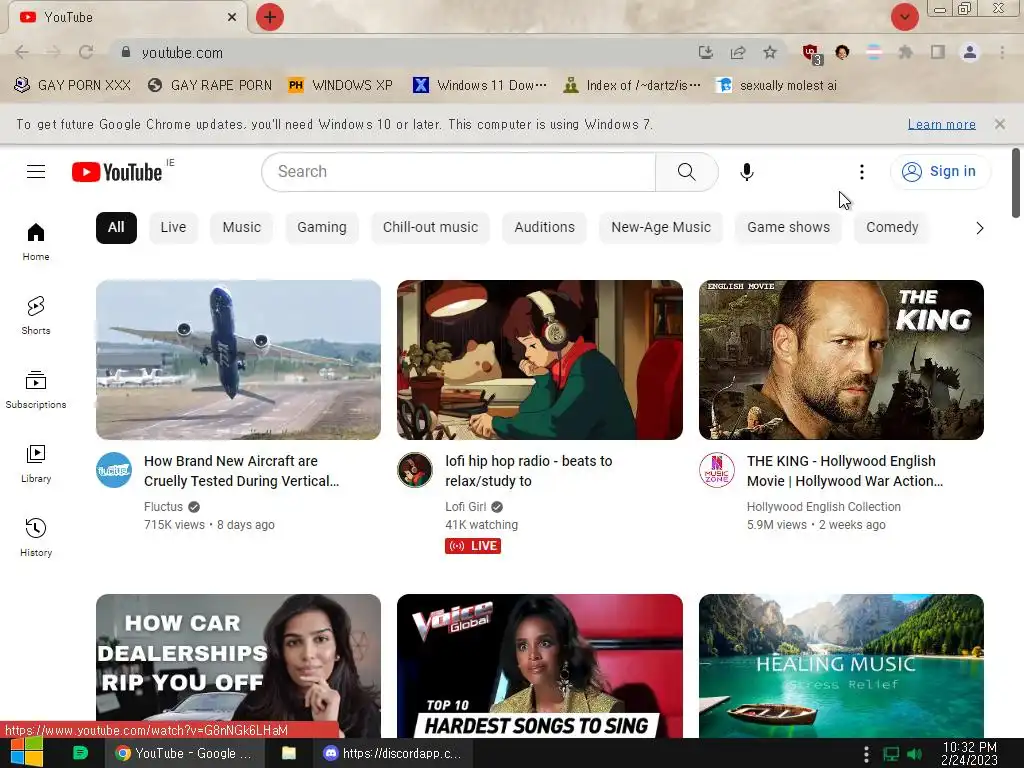Open Subscriptions in the sidebar
The height and width of the screenshot is (768, 1024).
pos(36,389)
